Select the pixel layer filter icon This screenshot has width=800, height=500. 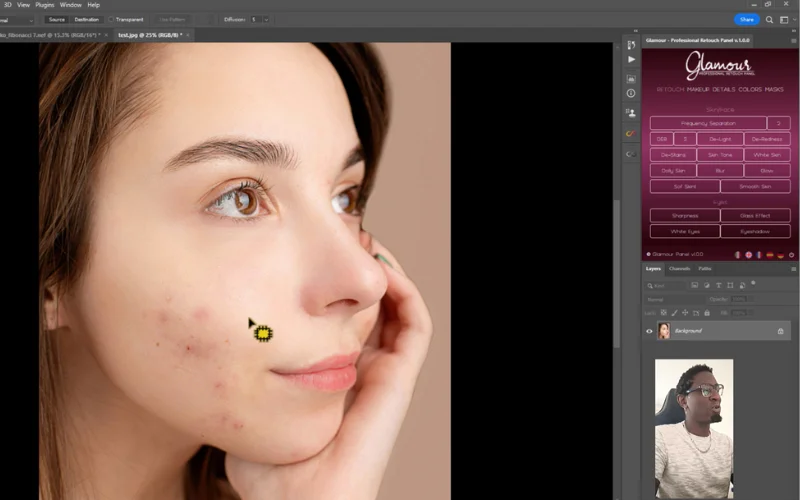coord(696,285)
